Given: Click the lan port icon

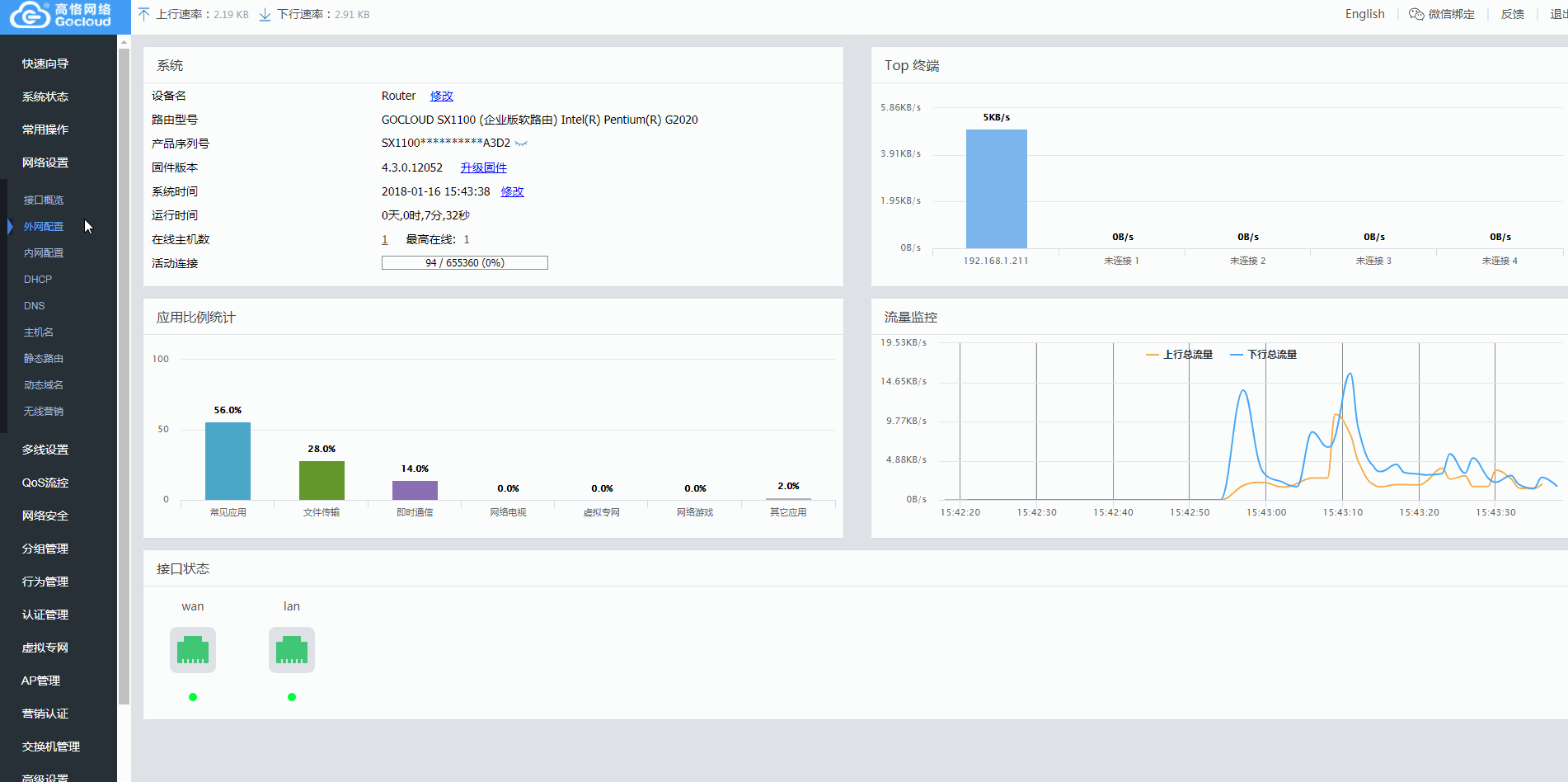Looking at the screenshot, I should 292,650.
